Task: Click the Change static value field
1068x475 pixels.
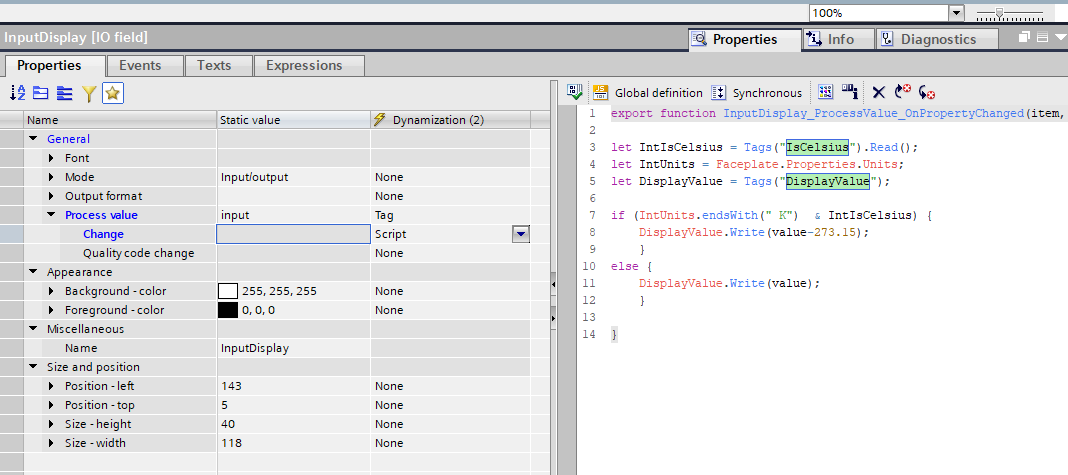Action: click(x=293, y=234)
